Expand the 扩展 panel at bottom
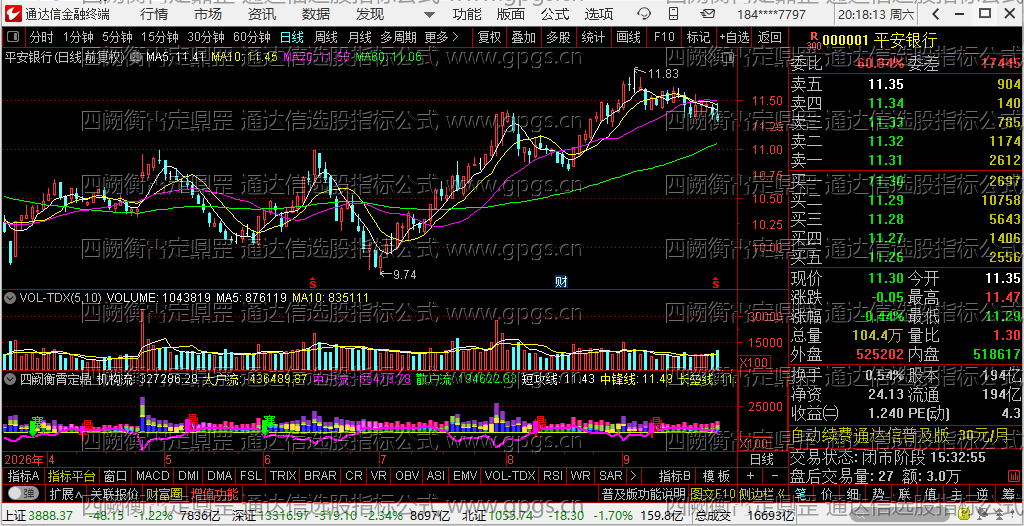 [x=66, y=492]
